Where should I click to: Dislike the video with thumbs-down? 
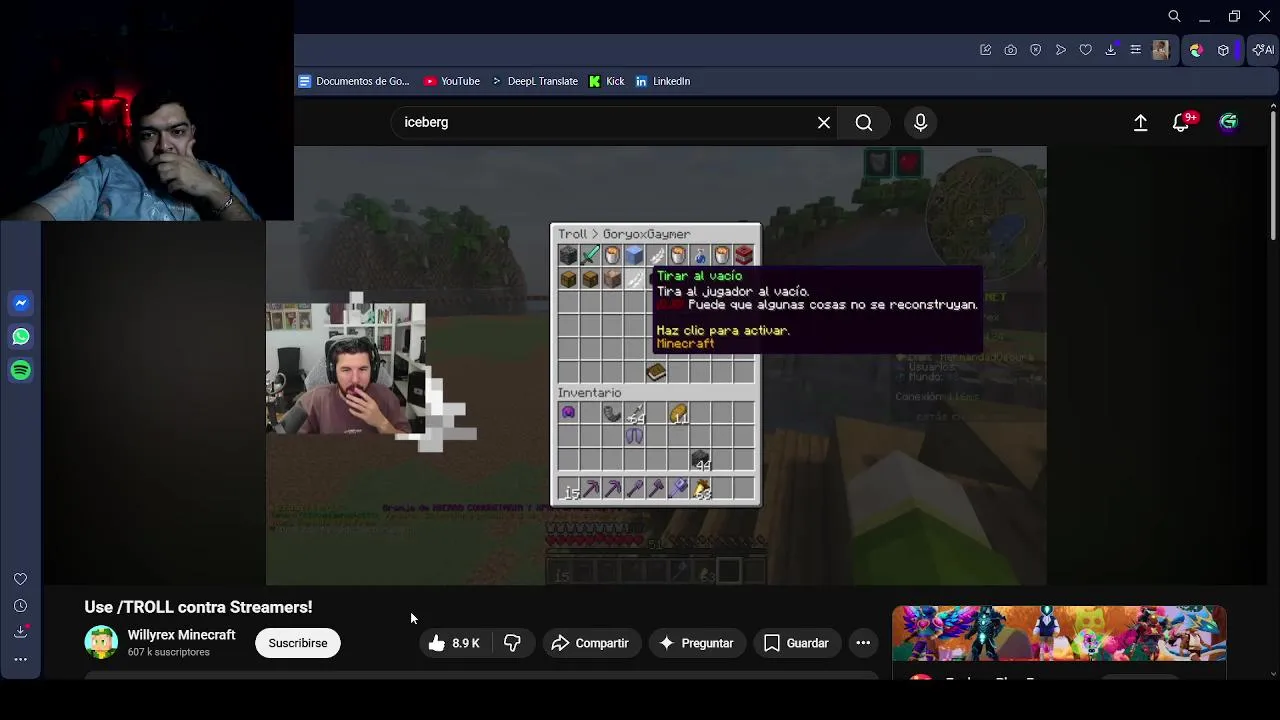[512, 643]
